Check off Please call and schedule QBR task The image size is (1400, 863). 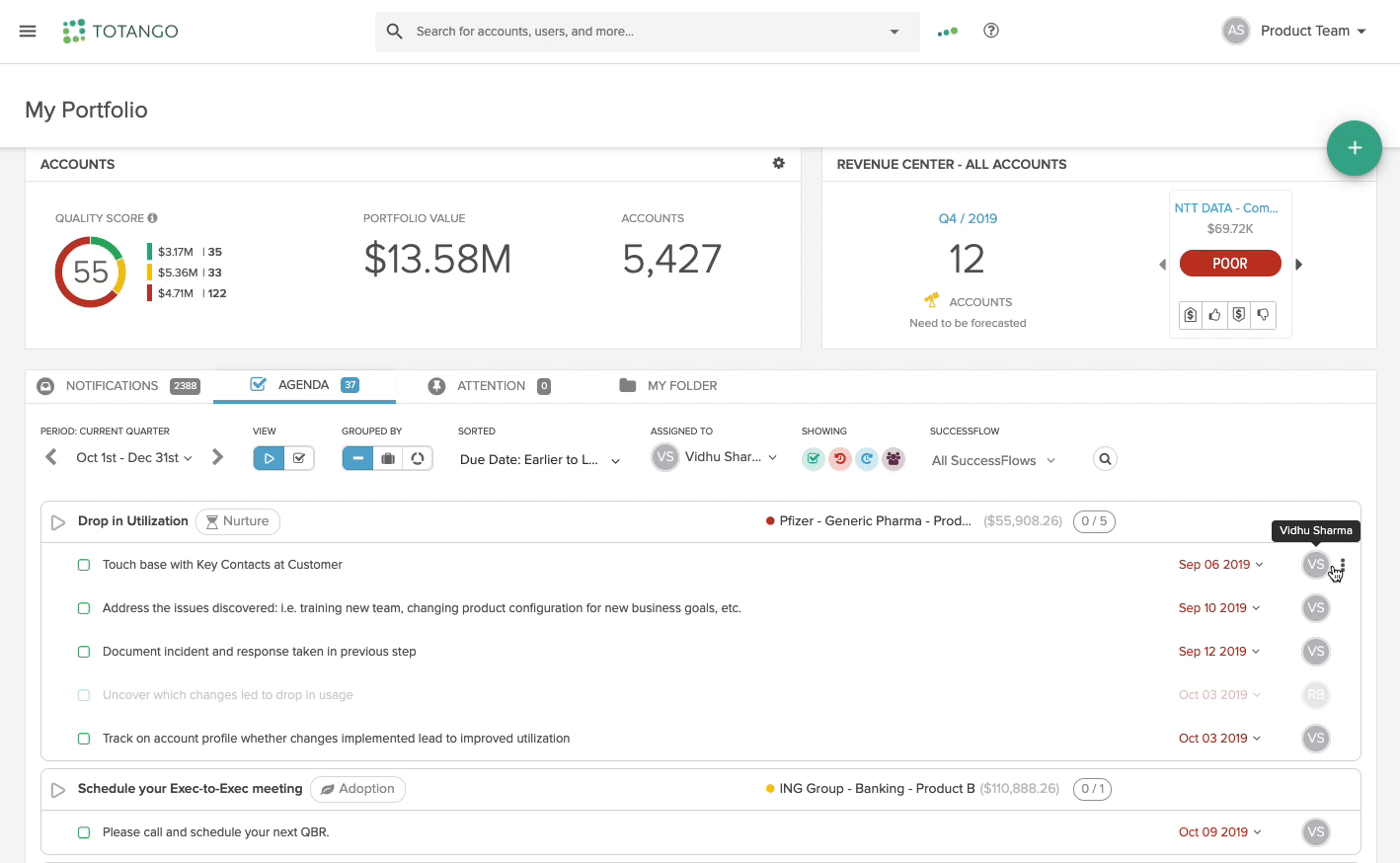coord(84,832)
